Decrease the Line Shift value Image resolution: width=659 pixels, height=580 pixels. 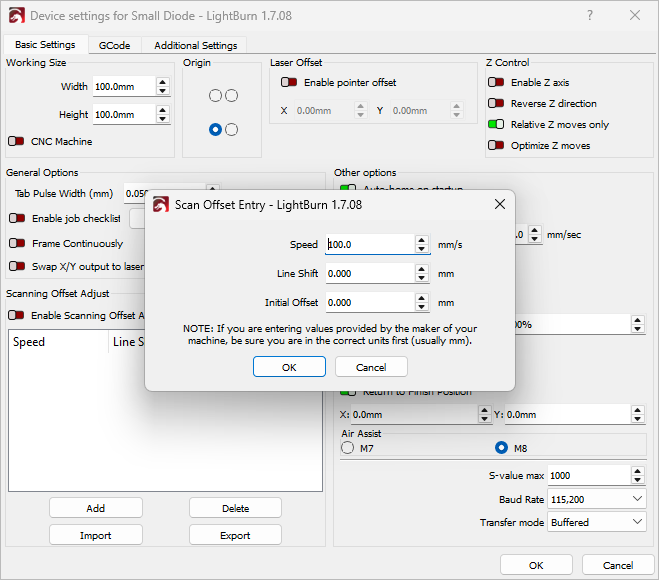click(x=422, y=278)
